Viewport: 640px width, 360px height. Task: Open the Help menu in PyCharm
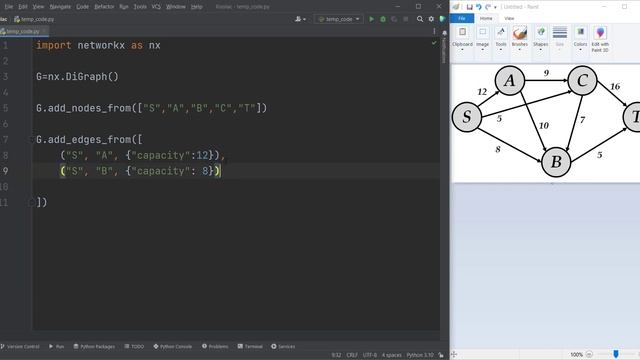pos(196,7)
